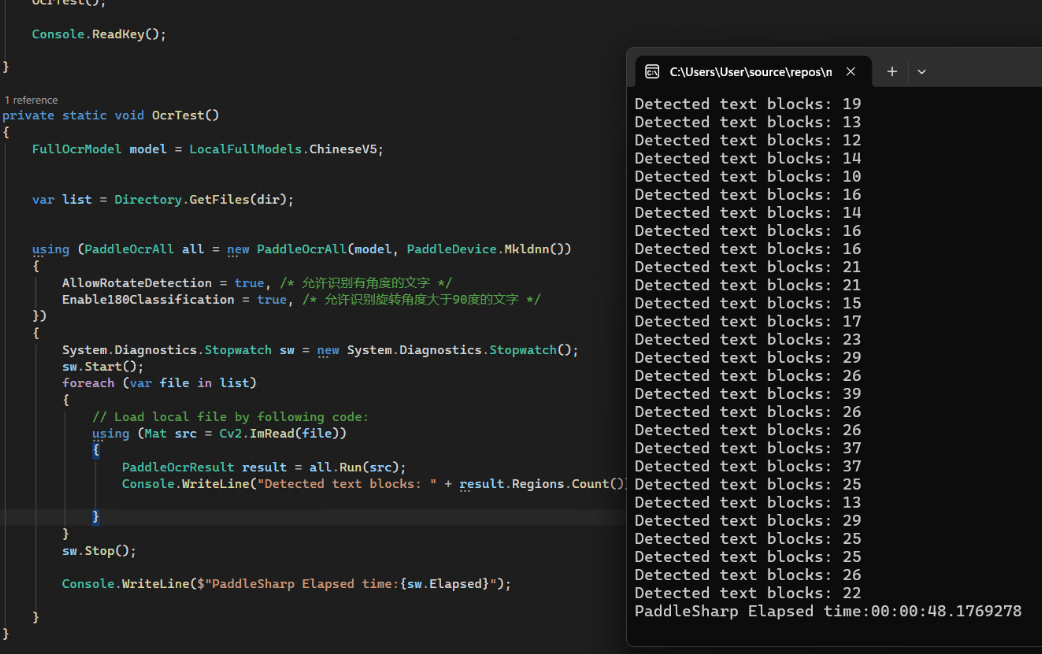
Task: Click Console.ReadKey() call in editor
Action: pyautogui.click(x=98, y=34)
